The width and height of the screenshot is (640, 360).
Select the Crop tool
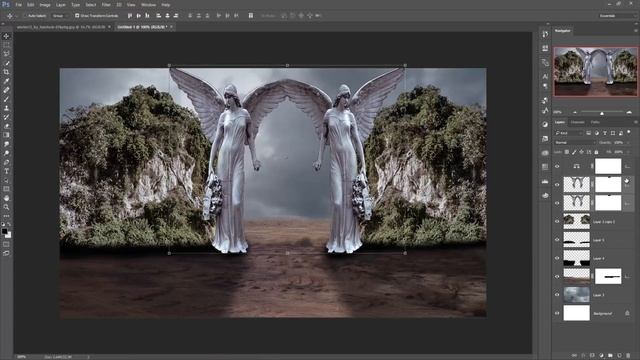click(x=6, y=72)
